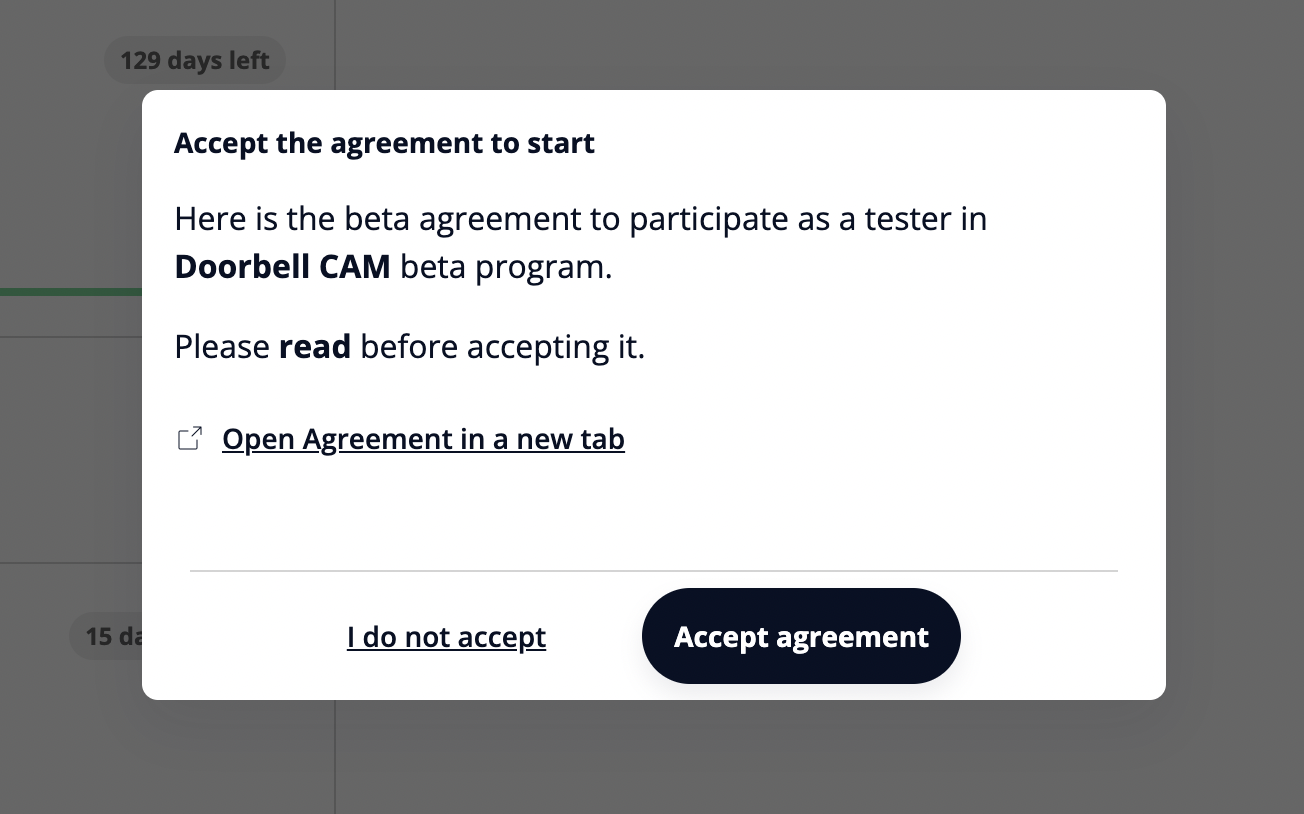This screenshot has height=814, width=1304.
Task: Click the "before accepting it." text
Action: click(502, 347)
